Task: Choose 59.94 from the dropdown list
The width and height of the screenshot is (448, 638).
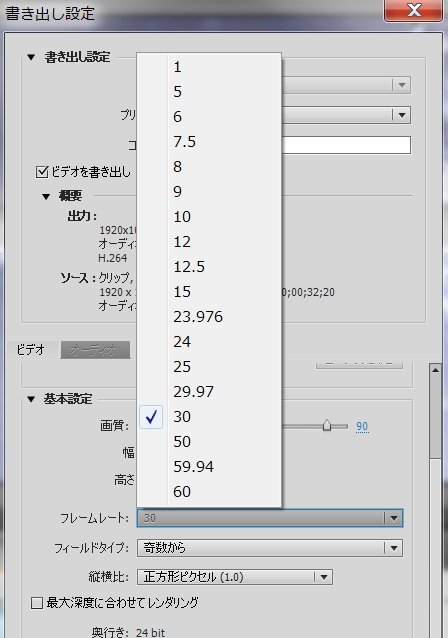Action: (x=209, y=466)
